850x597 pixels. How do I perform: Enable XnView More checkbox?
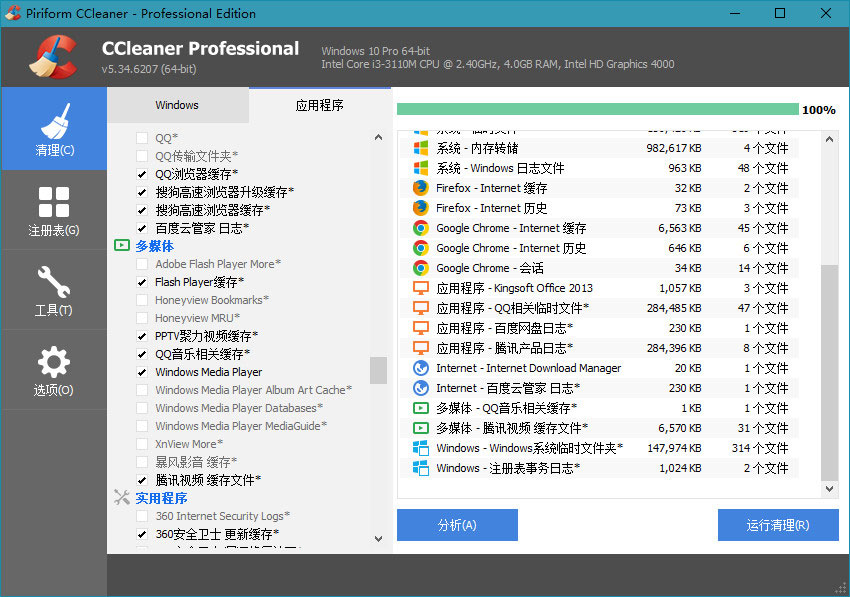[x=142, y=444]
